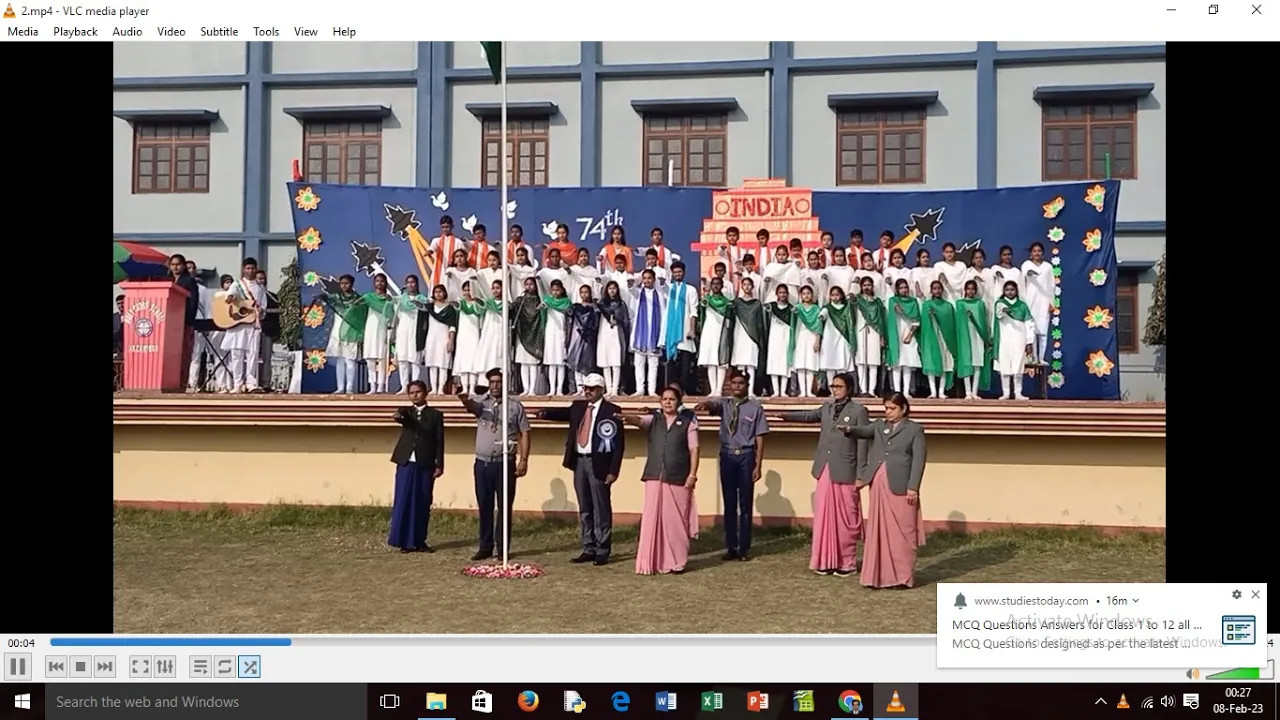Click the video playback area

[639, 337]
